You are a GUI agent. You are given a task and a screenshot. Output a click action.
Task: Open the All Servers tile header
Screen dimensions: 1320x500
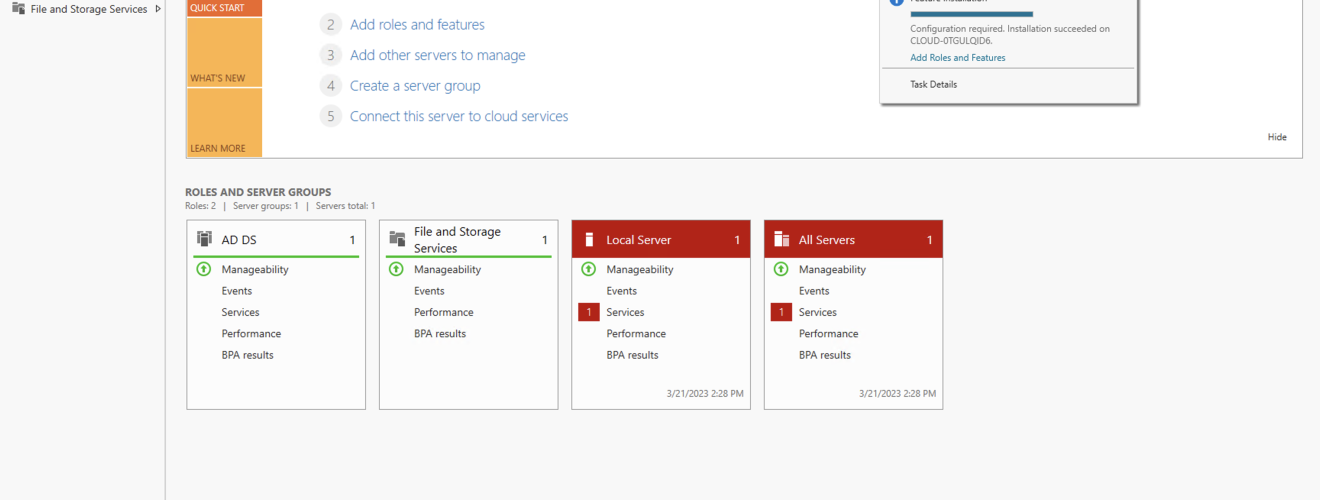pyautogui.click(x=853, y=240)
